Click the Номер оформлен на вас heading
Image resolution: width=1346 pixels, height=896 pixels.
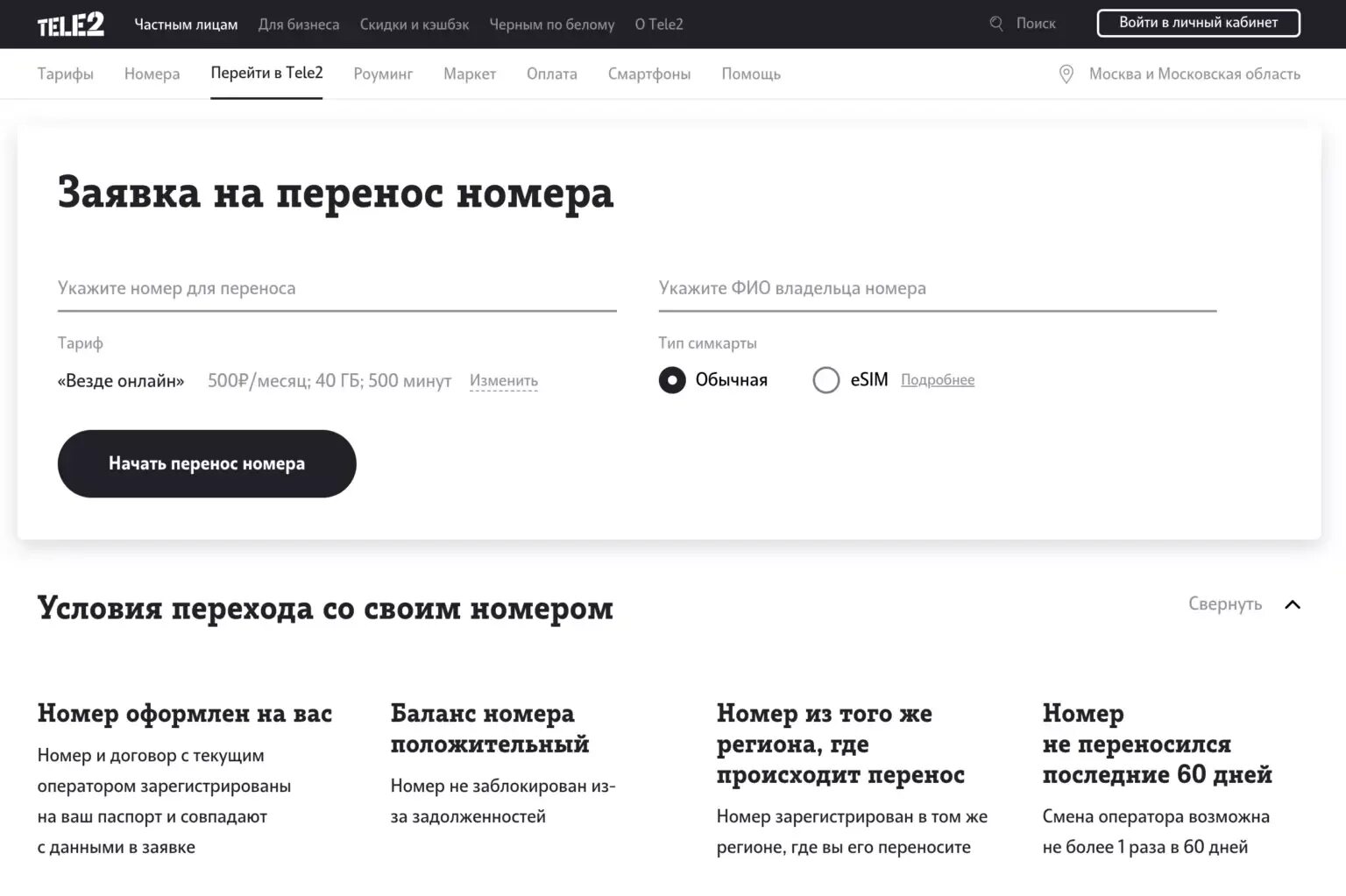tap(185, 714)
